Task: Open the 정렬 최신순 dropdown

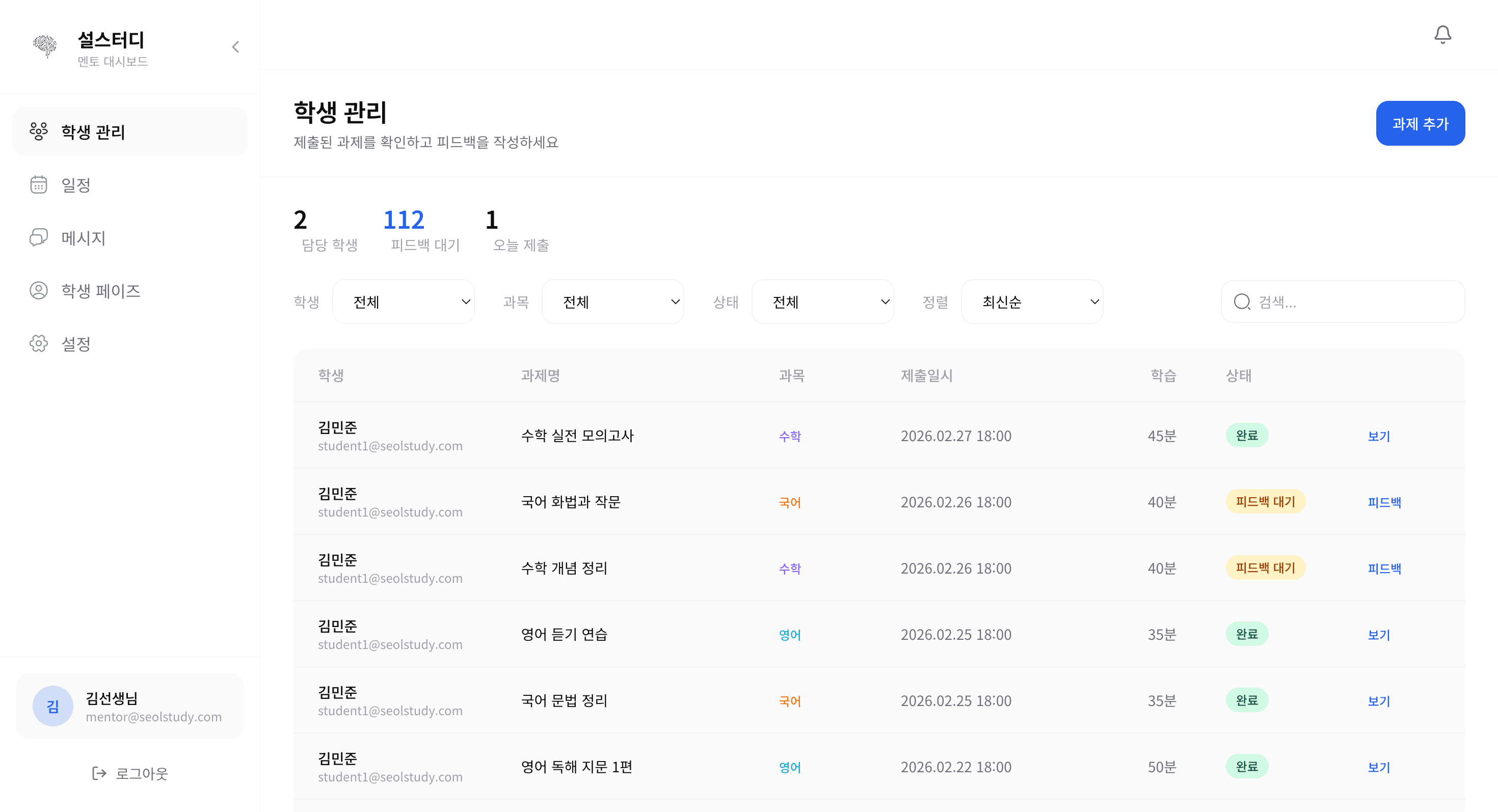Action: [x=1032, y=302]
